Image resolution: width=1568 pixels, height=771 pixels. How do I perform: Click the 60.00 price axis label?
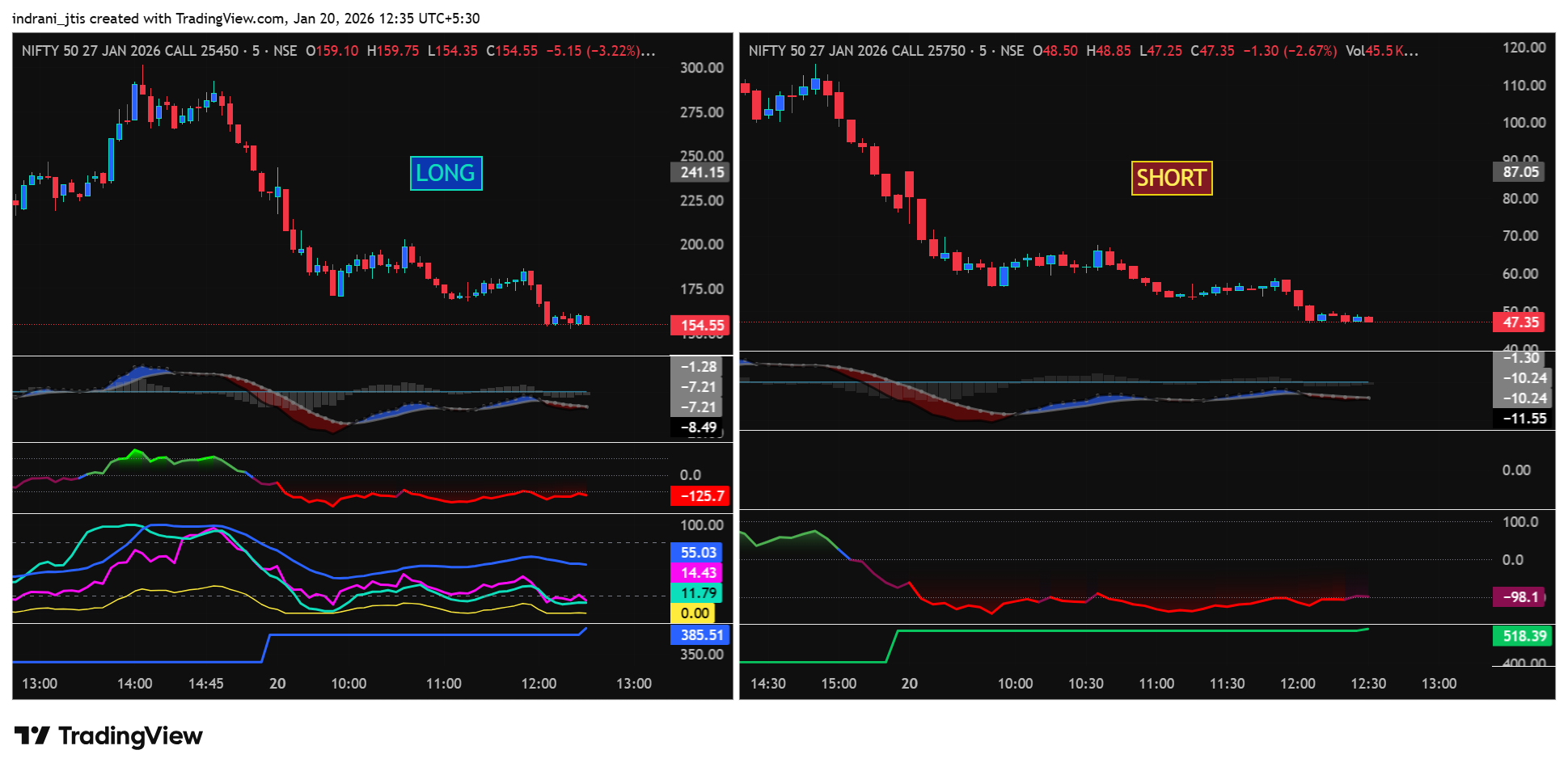coord(1520,273)
